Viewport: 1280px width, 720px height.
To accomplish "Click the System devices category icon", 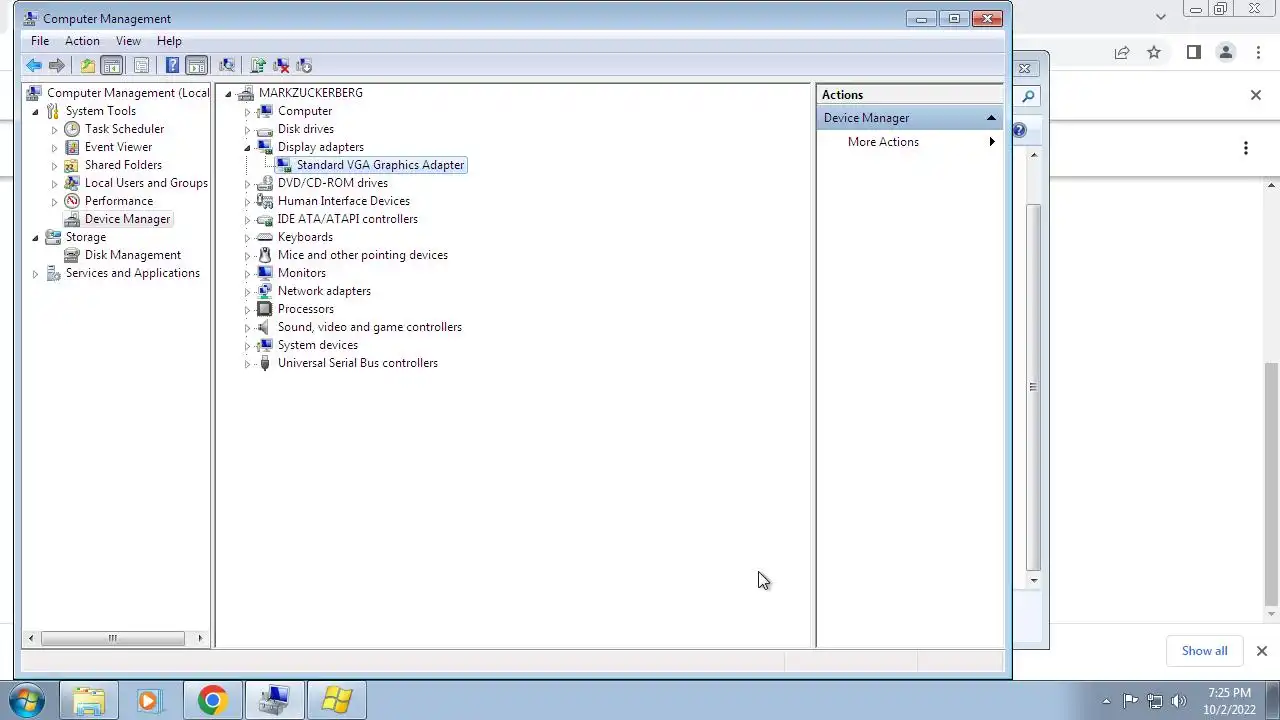I will click(264, 345).
